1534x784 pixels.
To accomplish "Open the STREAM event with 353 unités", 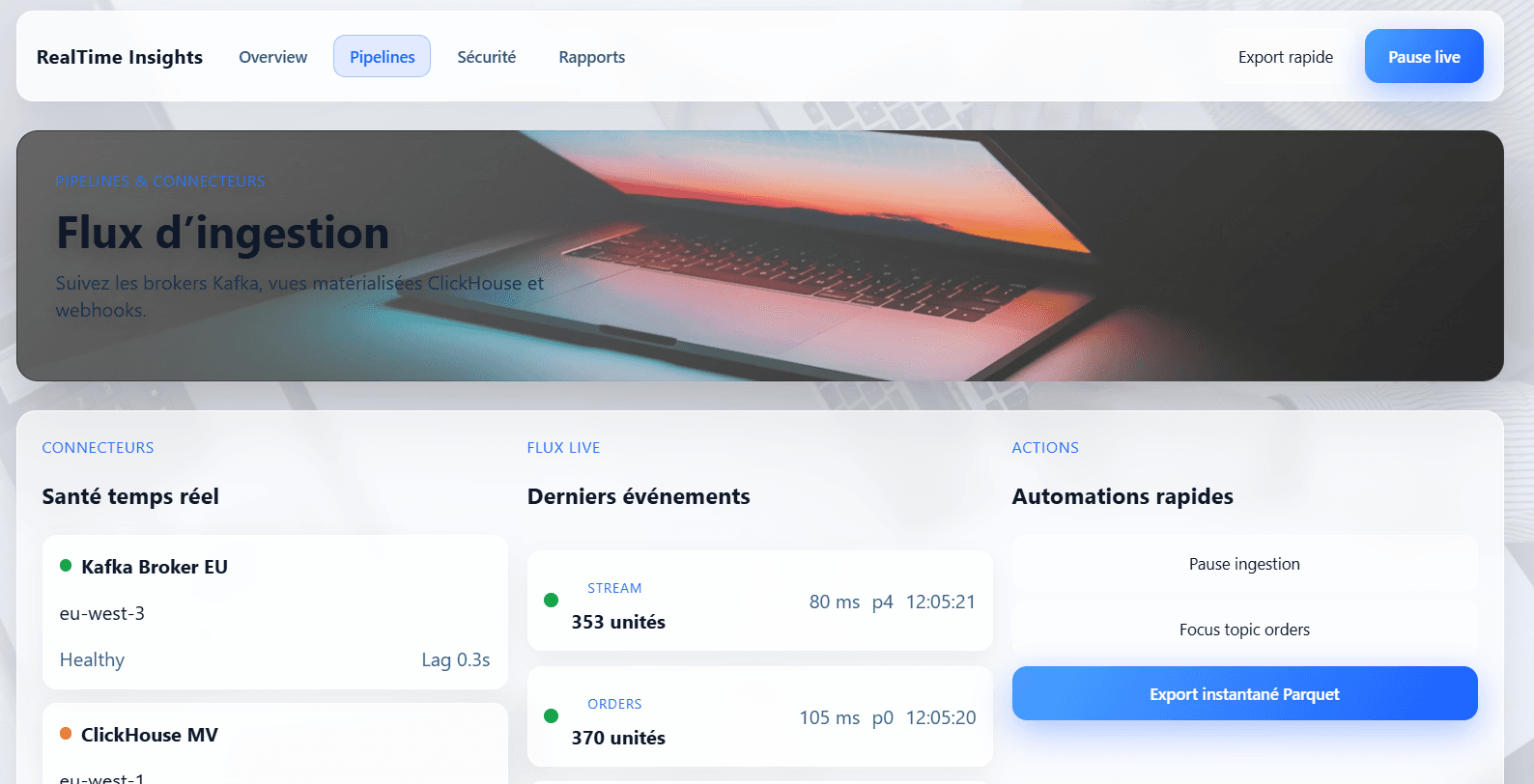I will point(759,602).
